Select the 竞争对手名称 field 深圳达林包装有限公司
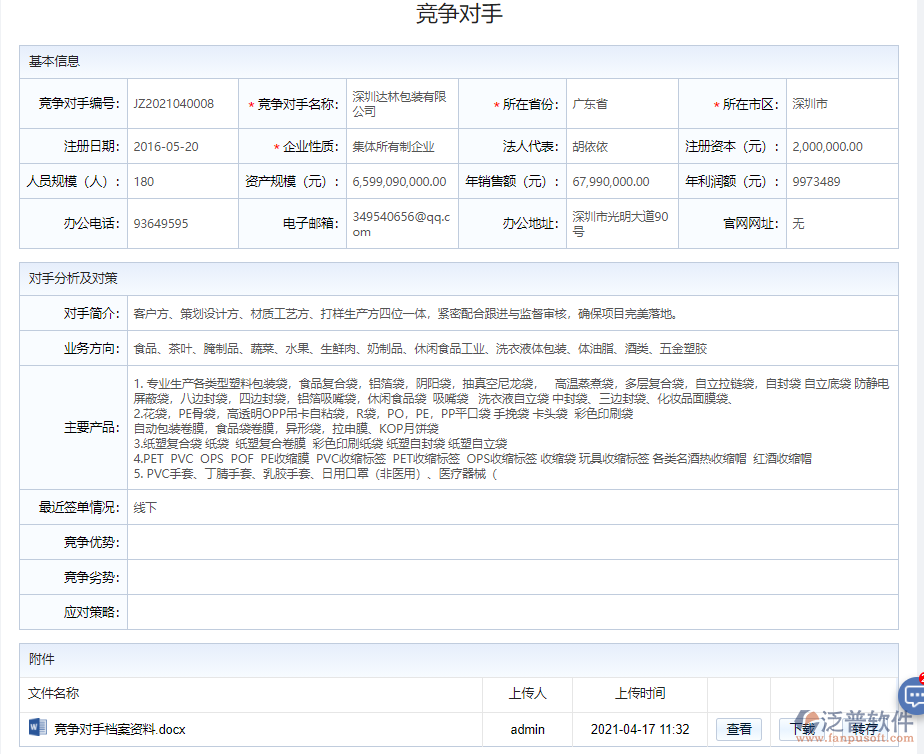Viewport: 924px width, 754px height. (x=398, y=104)
